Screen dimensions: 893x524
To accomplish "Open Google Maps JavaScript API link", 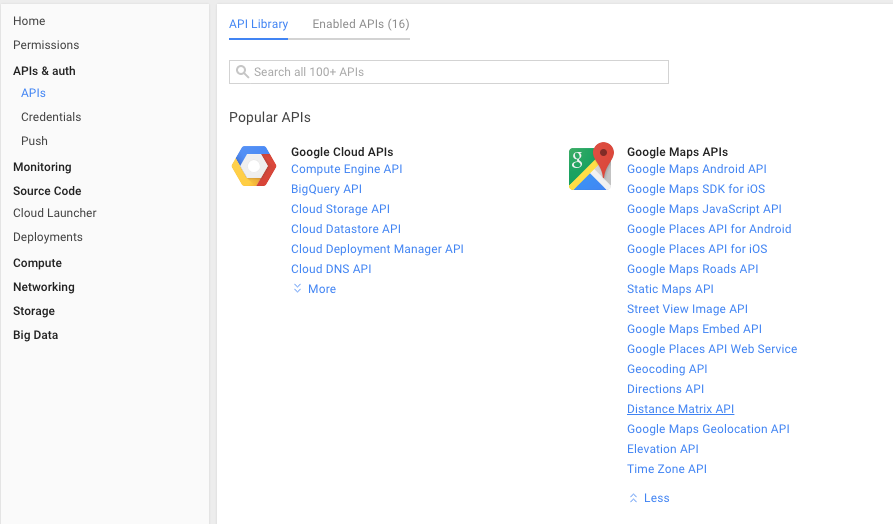I will [704, 209].
